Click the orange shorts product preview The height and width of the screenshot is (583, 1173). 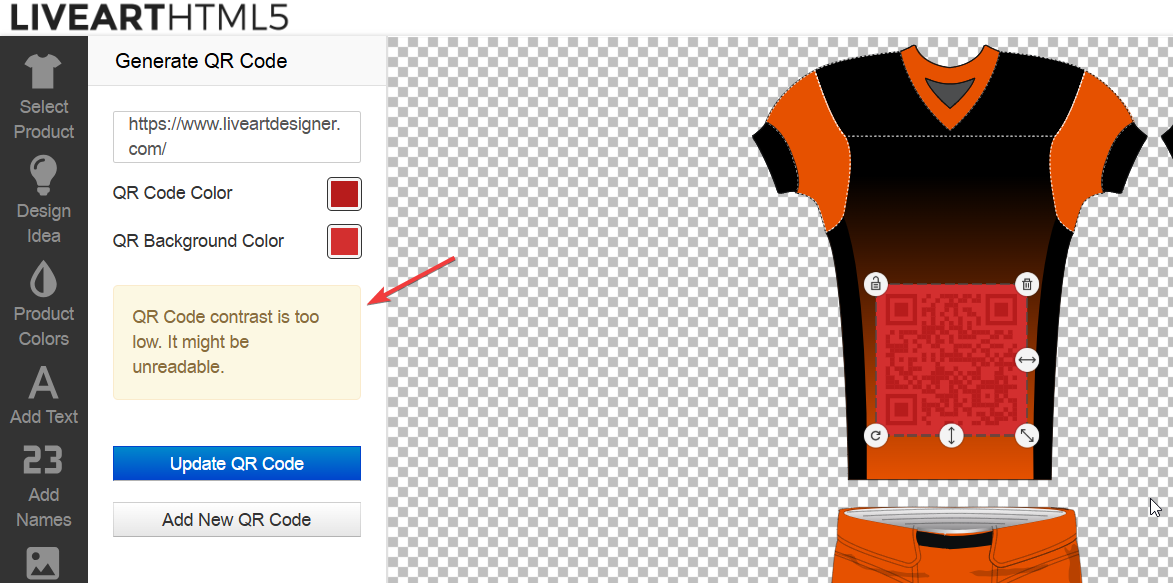click(x=955, y=545)
